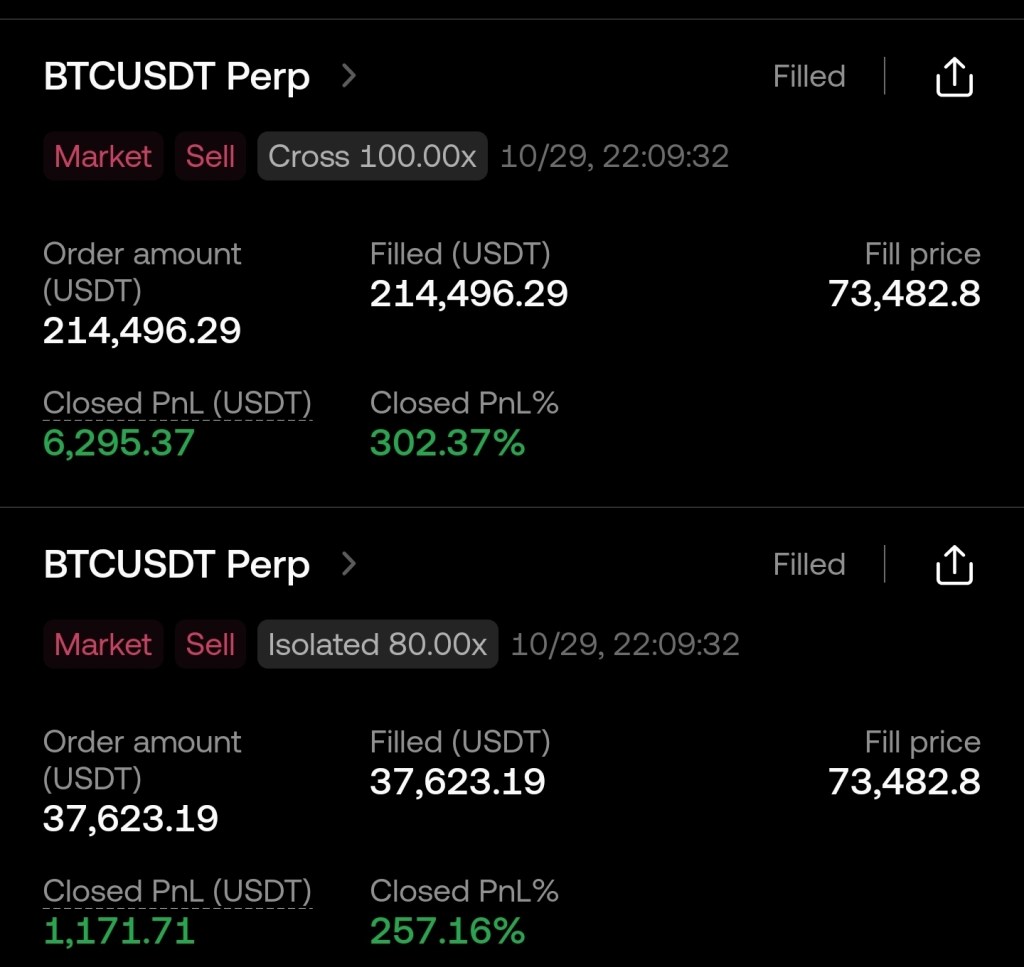
Task: Select the 257.16% Closed PnL% value
Action: click(447, 931)
